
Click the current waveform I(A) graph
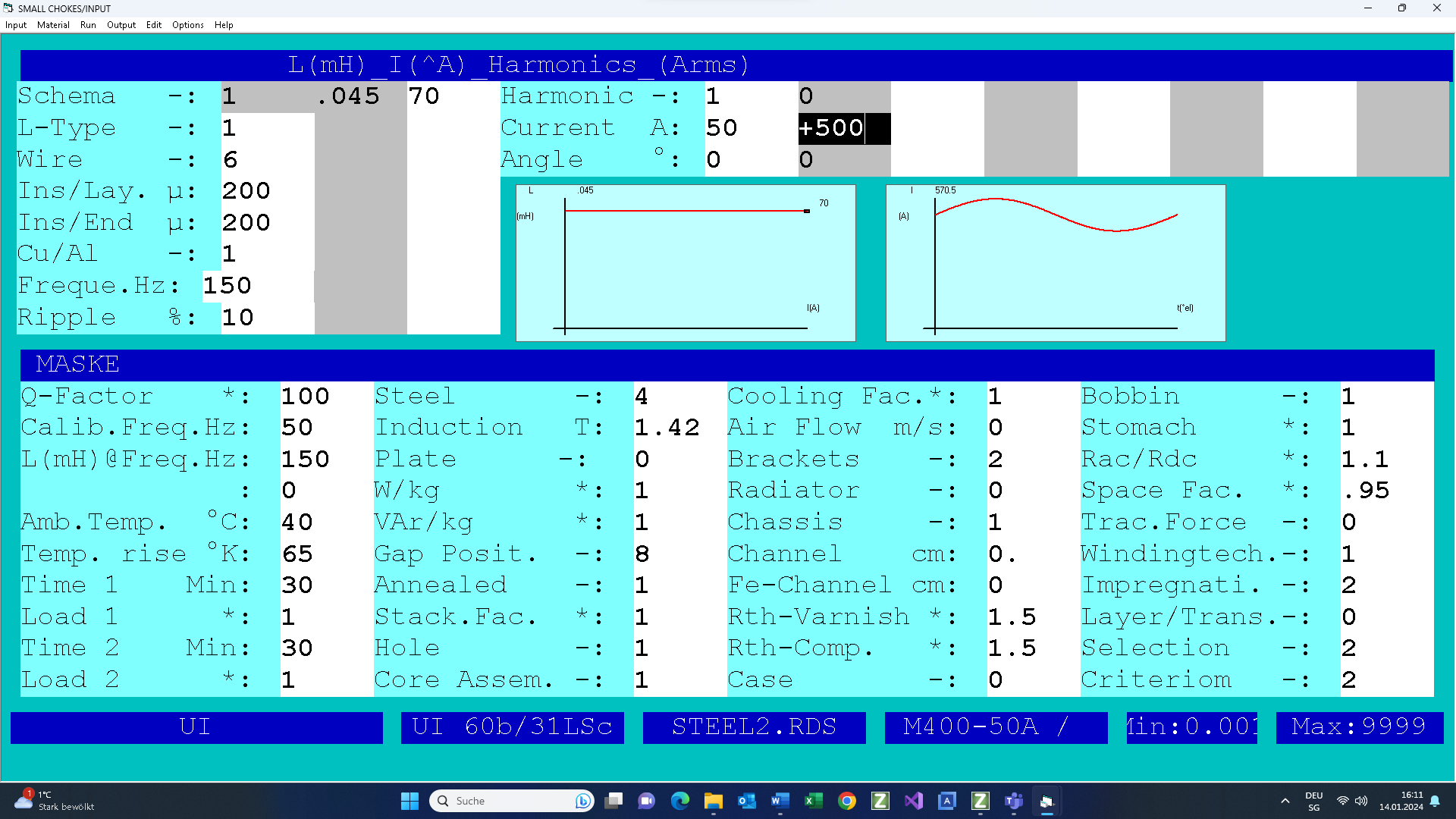pos(1056,263)
